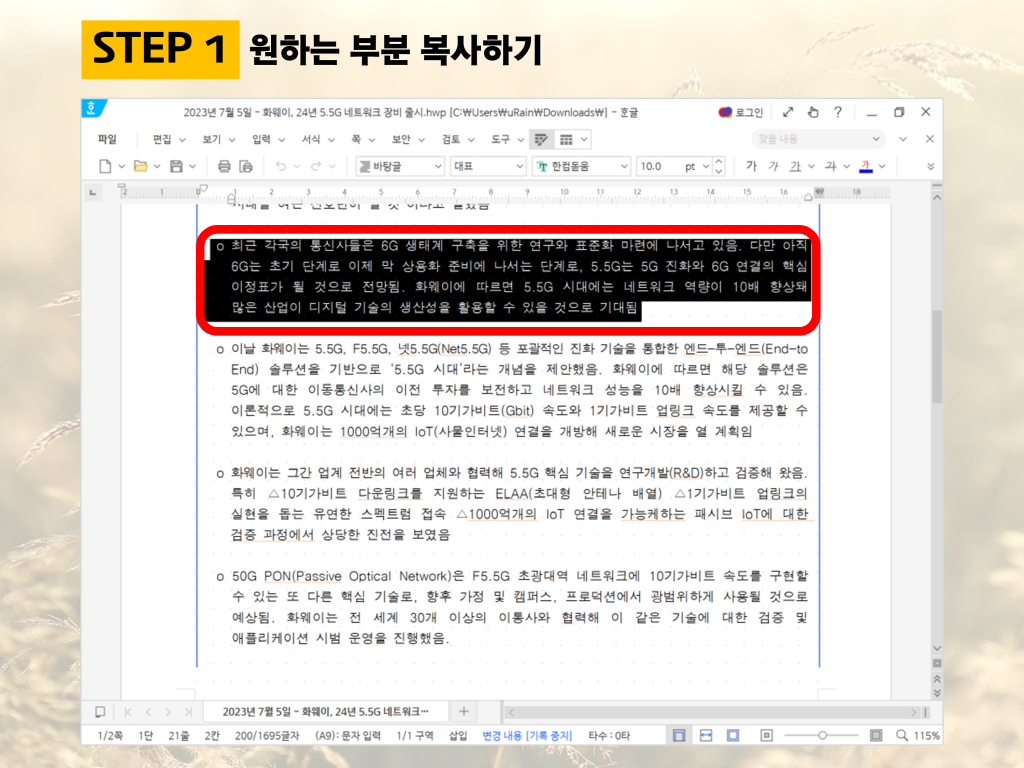Click the ruler tab type selector

[x=93, y=193]
